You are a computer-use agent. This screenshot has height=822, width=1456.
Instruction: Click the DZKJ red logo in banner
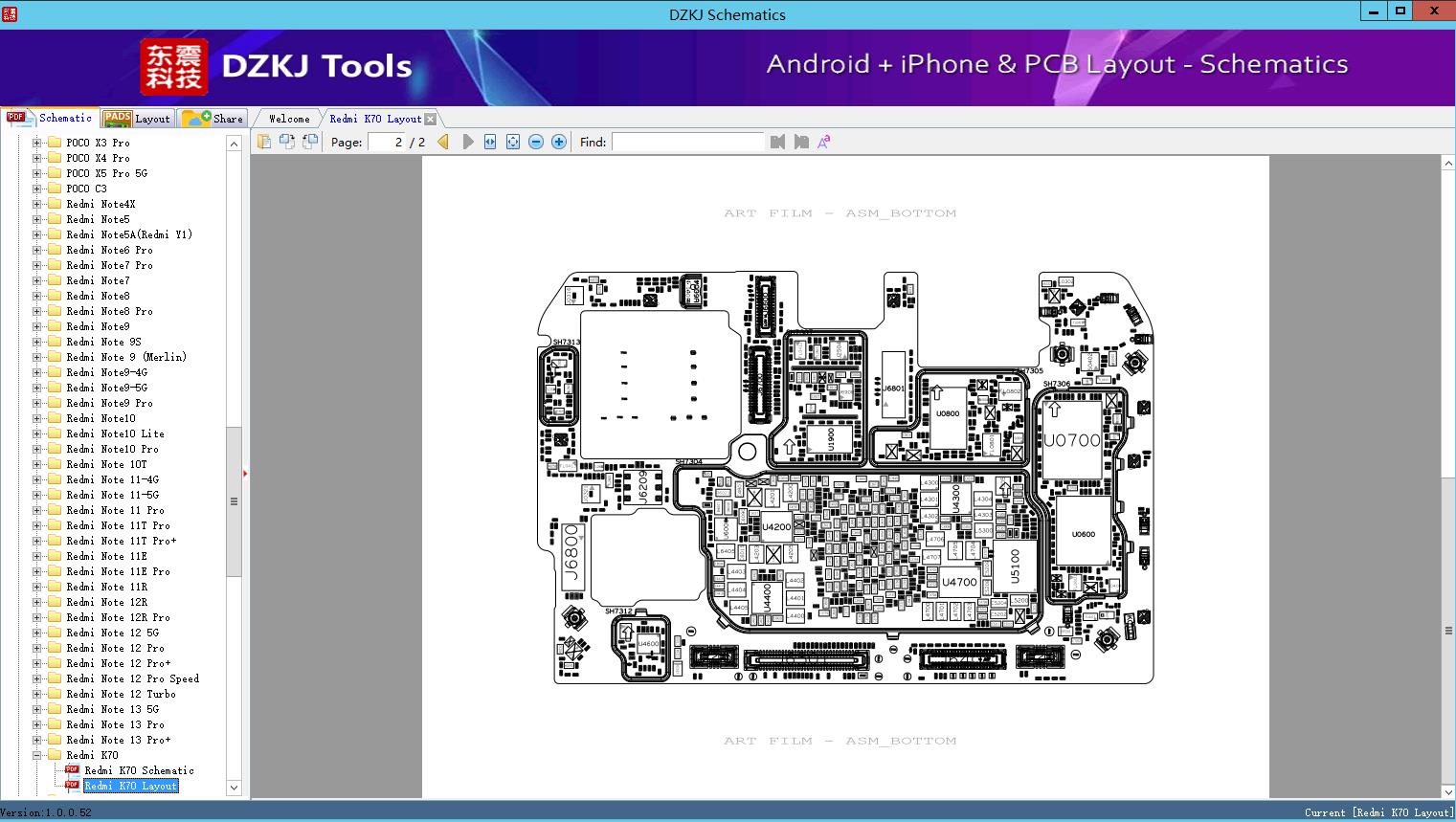pos(173,67)
